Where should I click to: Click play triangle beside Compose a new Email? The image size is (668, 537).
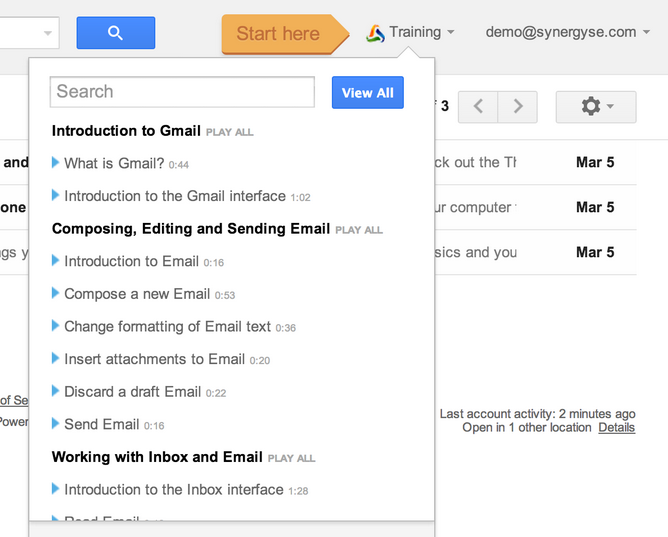coord(55,293)
